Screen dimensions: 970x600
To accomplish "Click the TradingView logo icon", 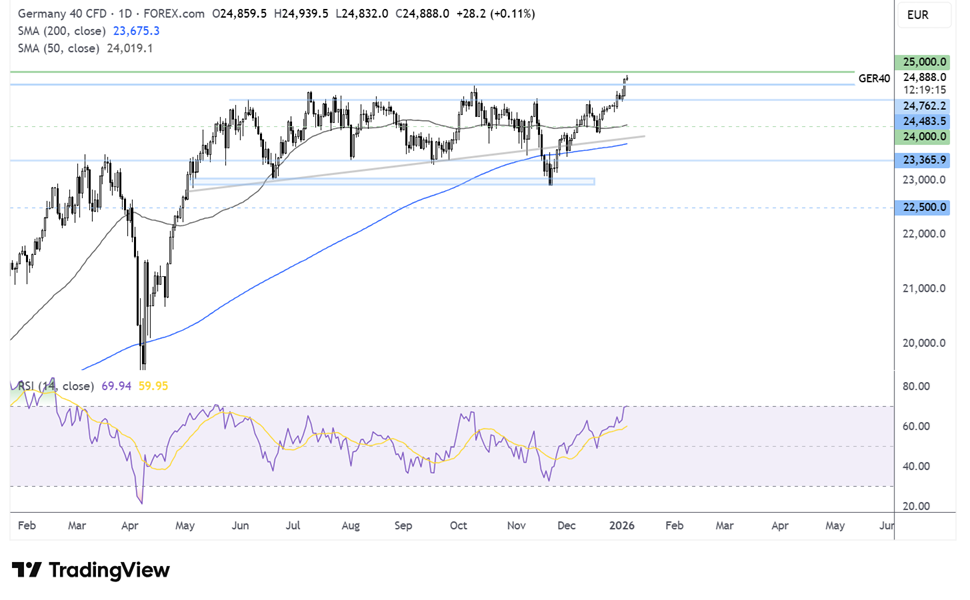I will [27, 570].
